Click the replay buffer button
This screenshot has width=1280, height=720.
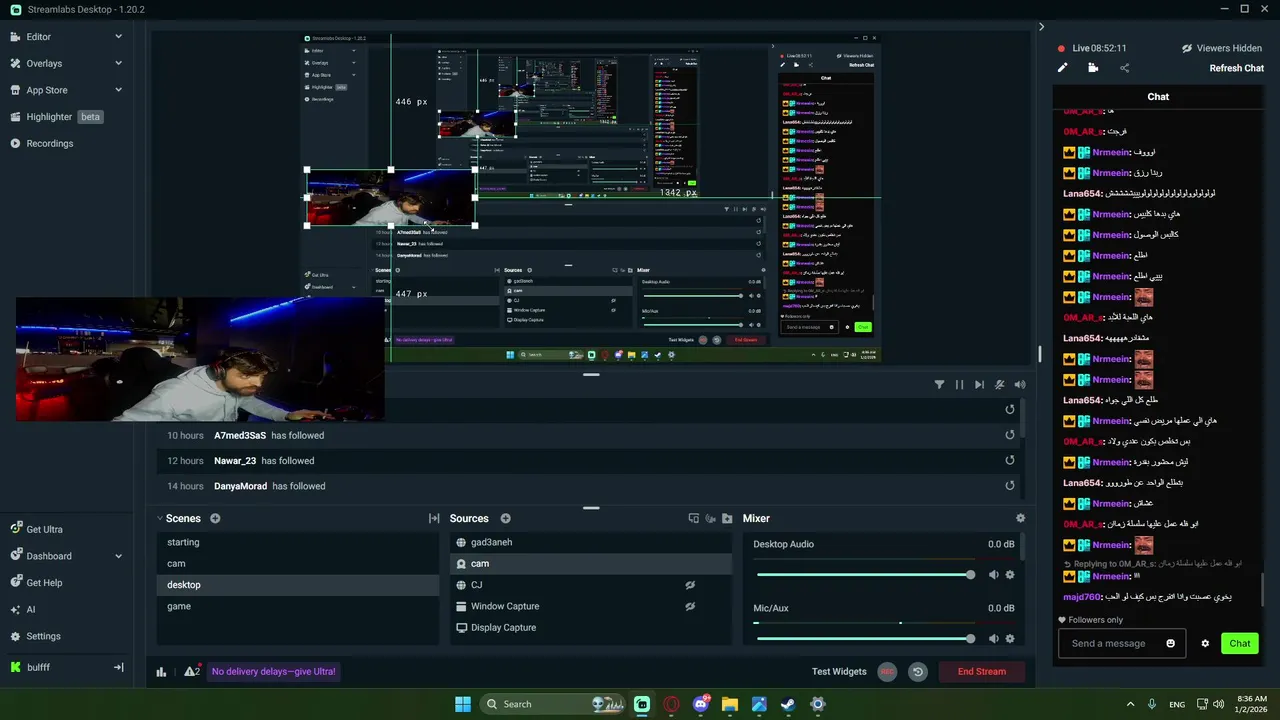[917, 672]
